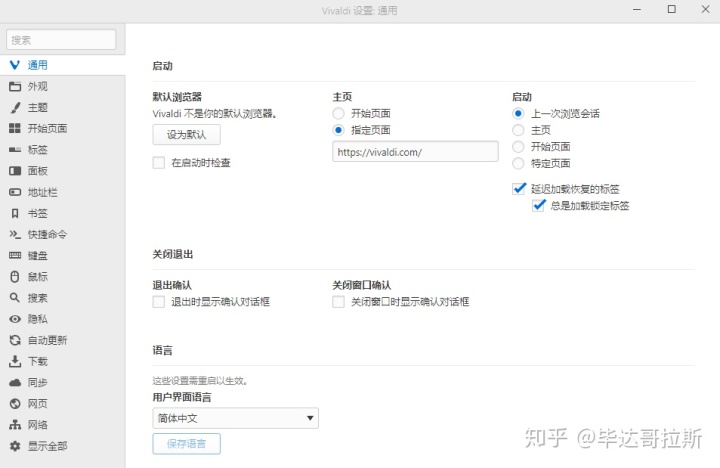Minimize the Vivaldi settings window
Image resolution: width=720 pixels, height=468 pixels.
[x=637, y=9]
